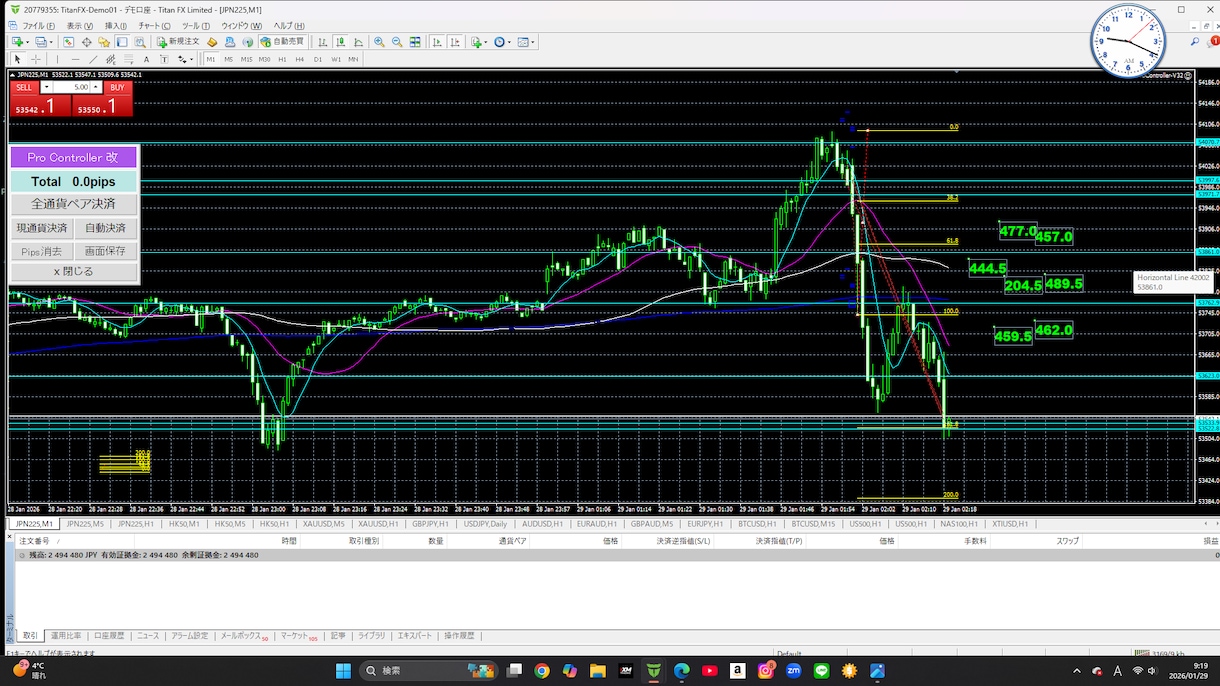1220x686 pixels.
Task: Click the Windows Start button
Action: [344, 670]
